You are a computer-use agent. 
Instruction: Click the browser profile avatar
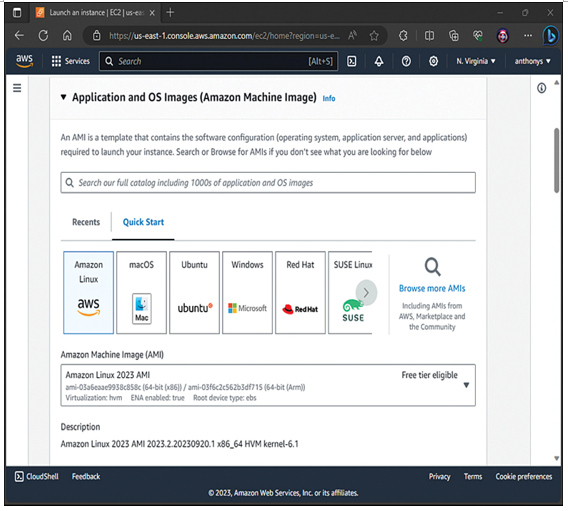pyautogui.click(x=502, y=35)
